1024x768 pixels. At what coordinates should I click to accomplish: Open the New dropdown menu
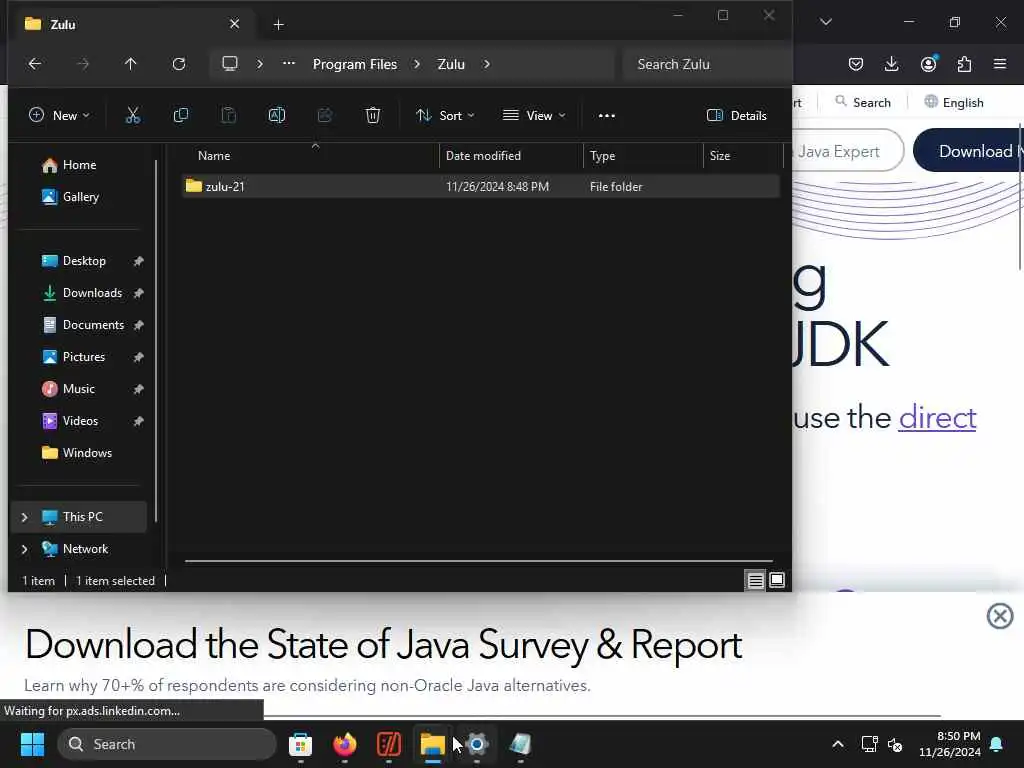pyautogui.click(x=59, y=116)
